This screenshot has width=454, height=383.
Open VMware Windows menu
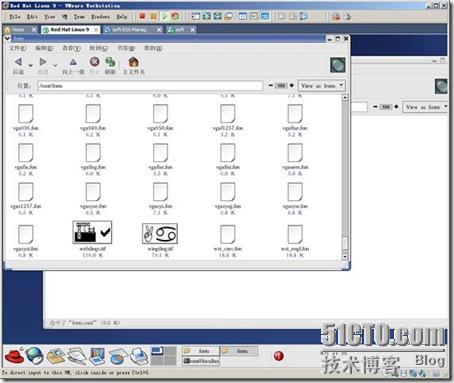click(100, 16)
